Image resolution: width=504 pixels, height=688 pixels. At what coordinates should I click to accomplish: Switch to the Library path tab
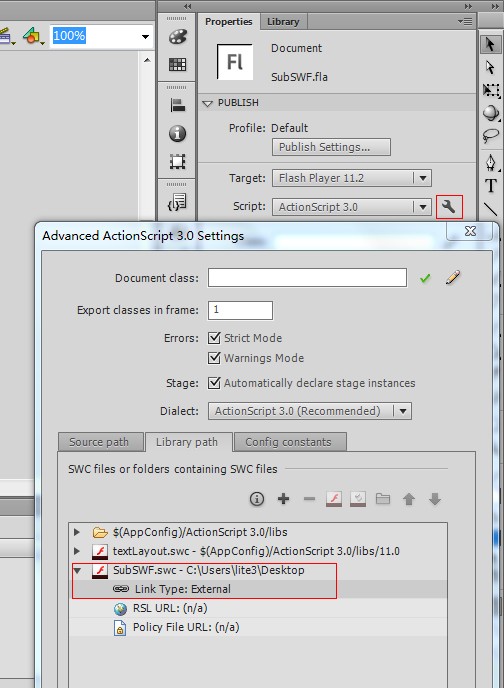click(188, 442)
